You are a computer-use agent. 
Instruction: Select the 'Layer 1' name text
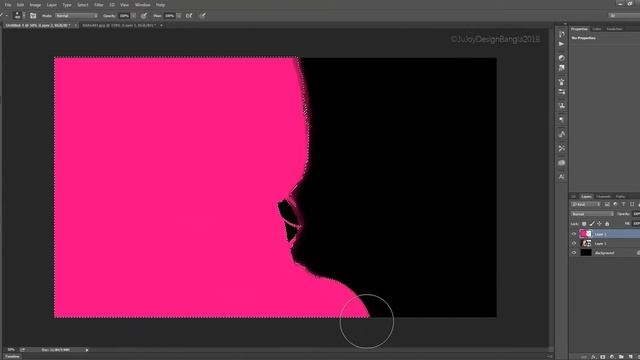pos(600,244)
